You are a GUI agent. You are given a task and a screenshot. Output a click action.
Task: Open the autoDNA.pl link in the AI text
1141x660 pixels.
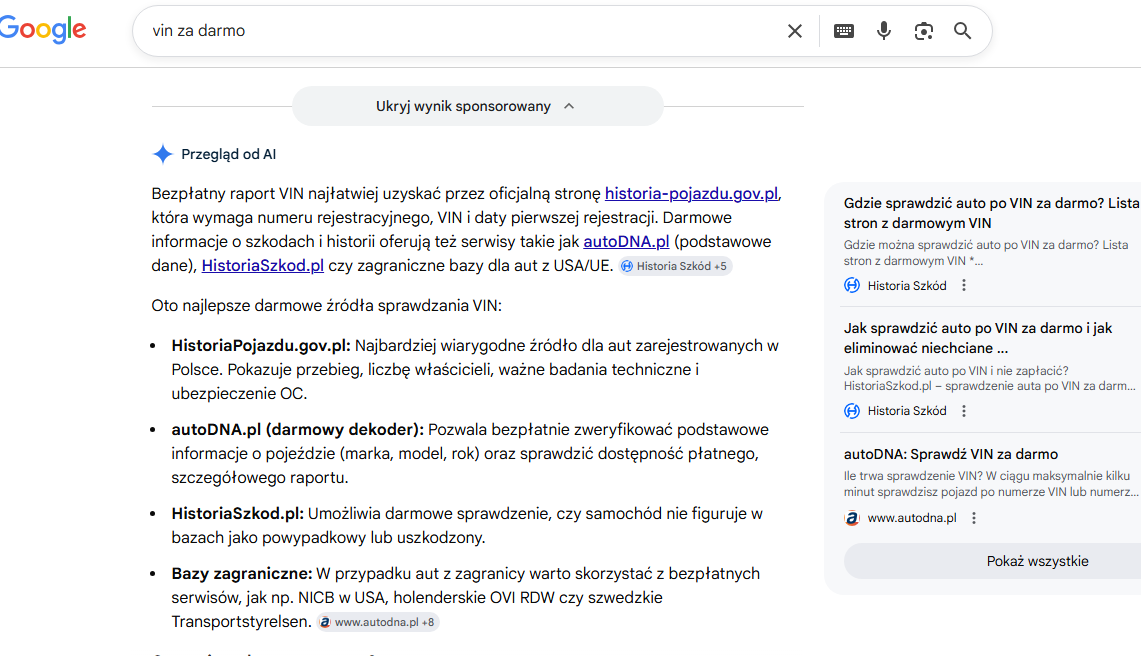626,241
